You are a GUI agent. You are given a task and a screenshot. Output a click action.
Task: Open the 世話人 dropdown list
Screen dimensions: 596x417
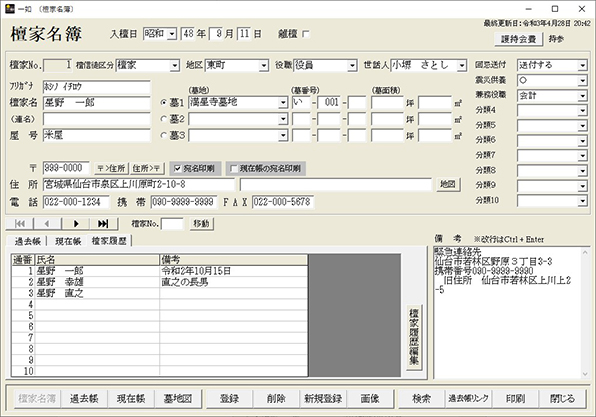tap(461, 66)
